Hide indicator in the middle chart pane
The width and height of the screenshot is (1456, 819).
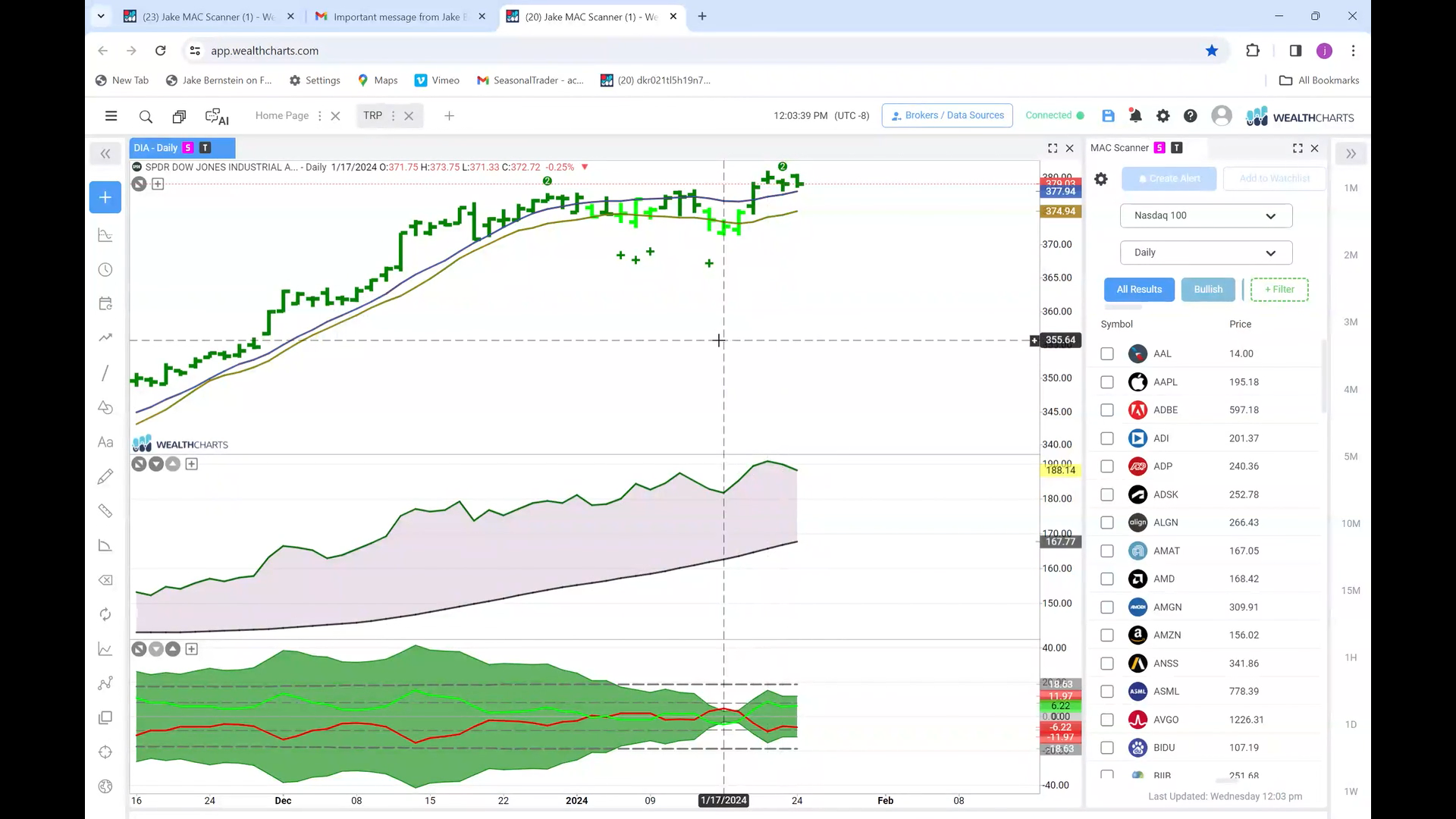pos(139,464)
